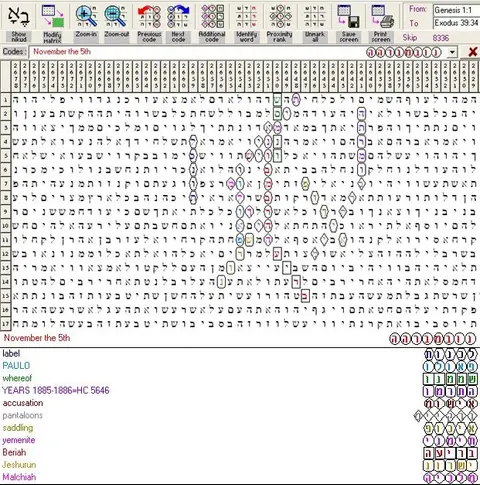Select 'YEARS 1885-1886=HC 5646' entry
480x485 pixels.
click(x=56, y=390)
